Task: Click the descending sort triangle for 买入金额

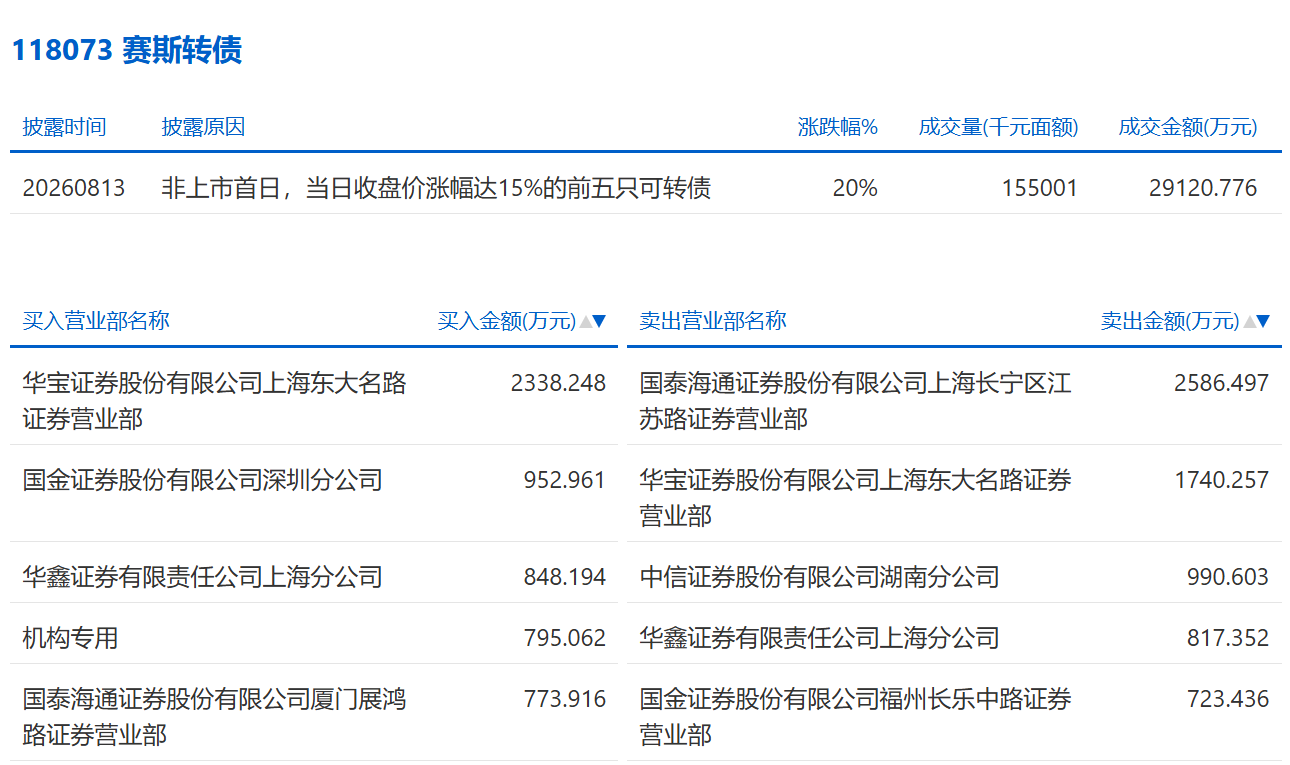Action: point(599,321)
